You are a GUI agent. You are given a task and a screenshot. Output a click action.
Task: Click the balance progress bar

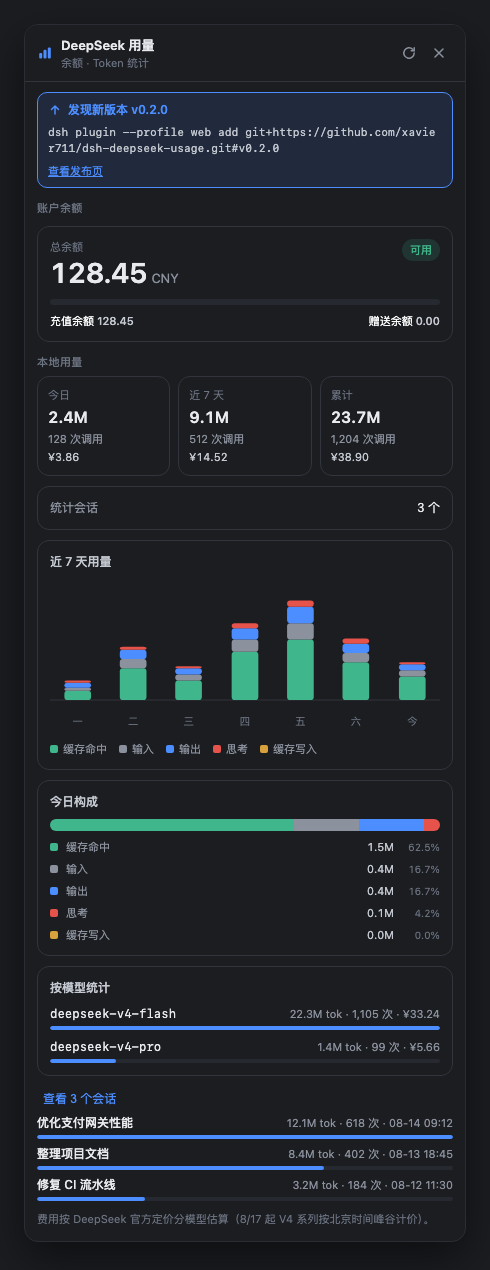245,301
